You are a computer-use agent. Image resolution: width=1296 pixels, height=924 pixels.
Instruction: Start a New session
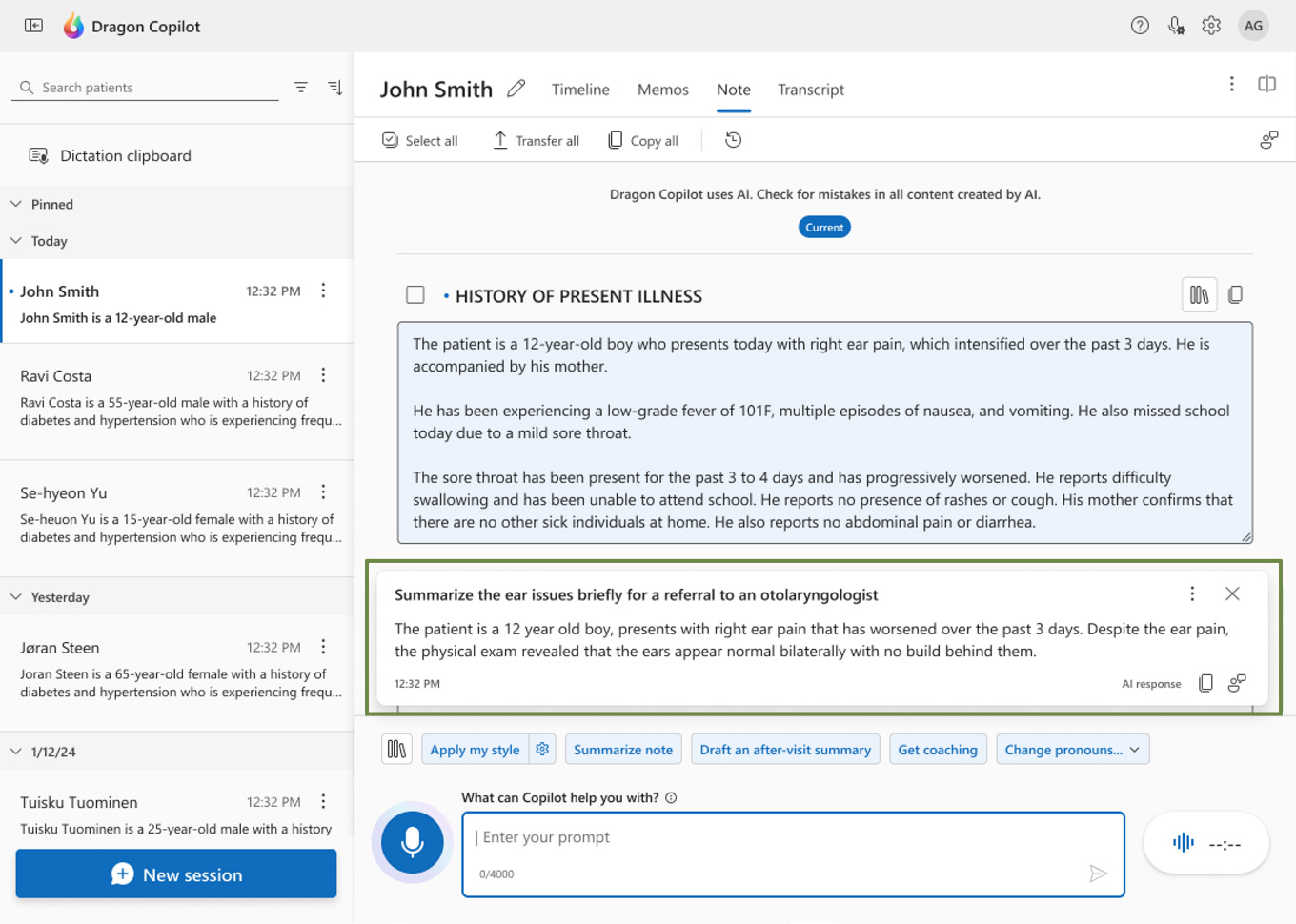pyautogui.click(x=176, y=874)
